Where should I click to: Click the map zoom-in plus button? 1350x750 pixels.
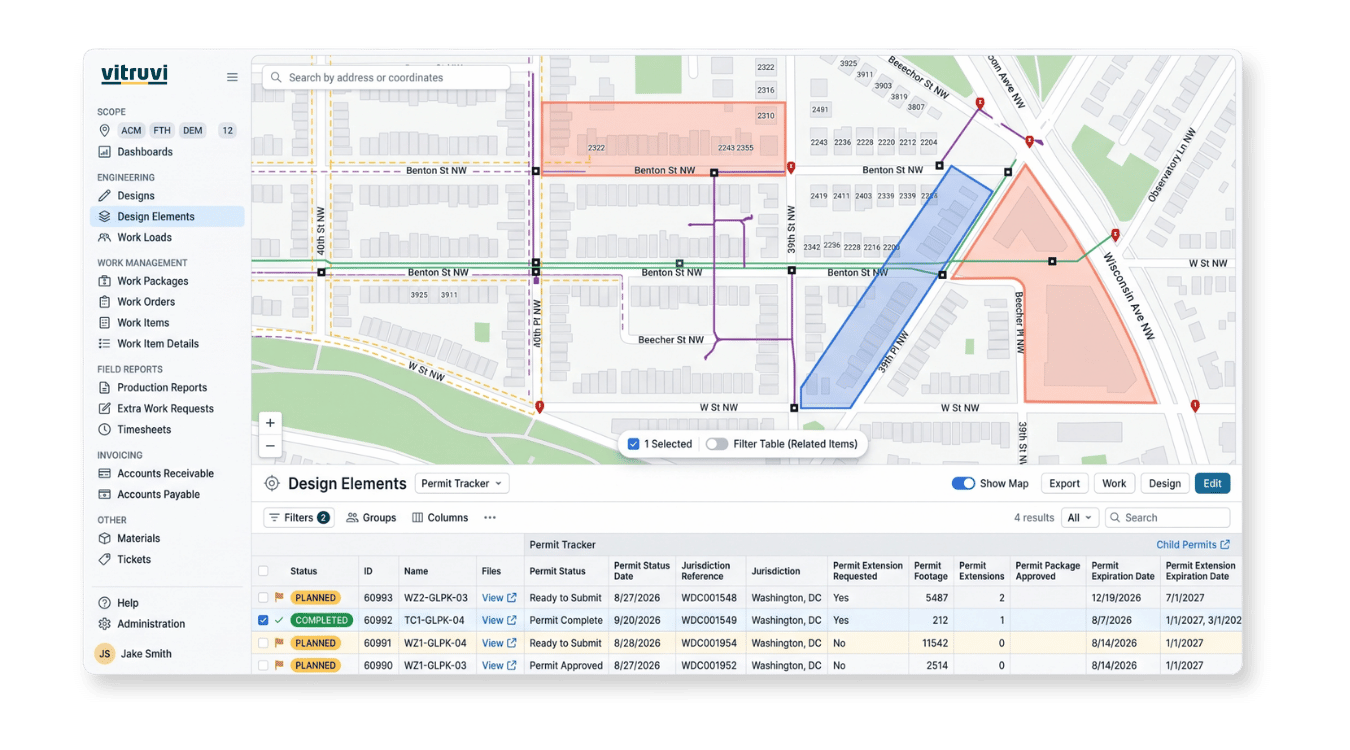270,423
